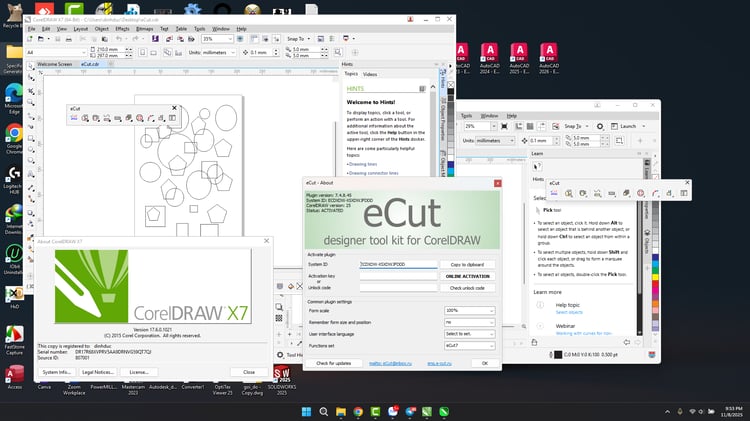Click red swatch in right window color palette
This screenshot has height=421, width=750.
pos(655,284)
